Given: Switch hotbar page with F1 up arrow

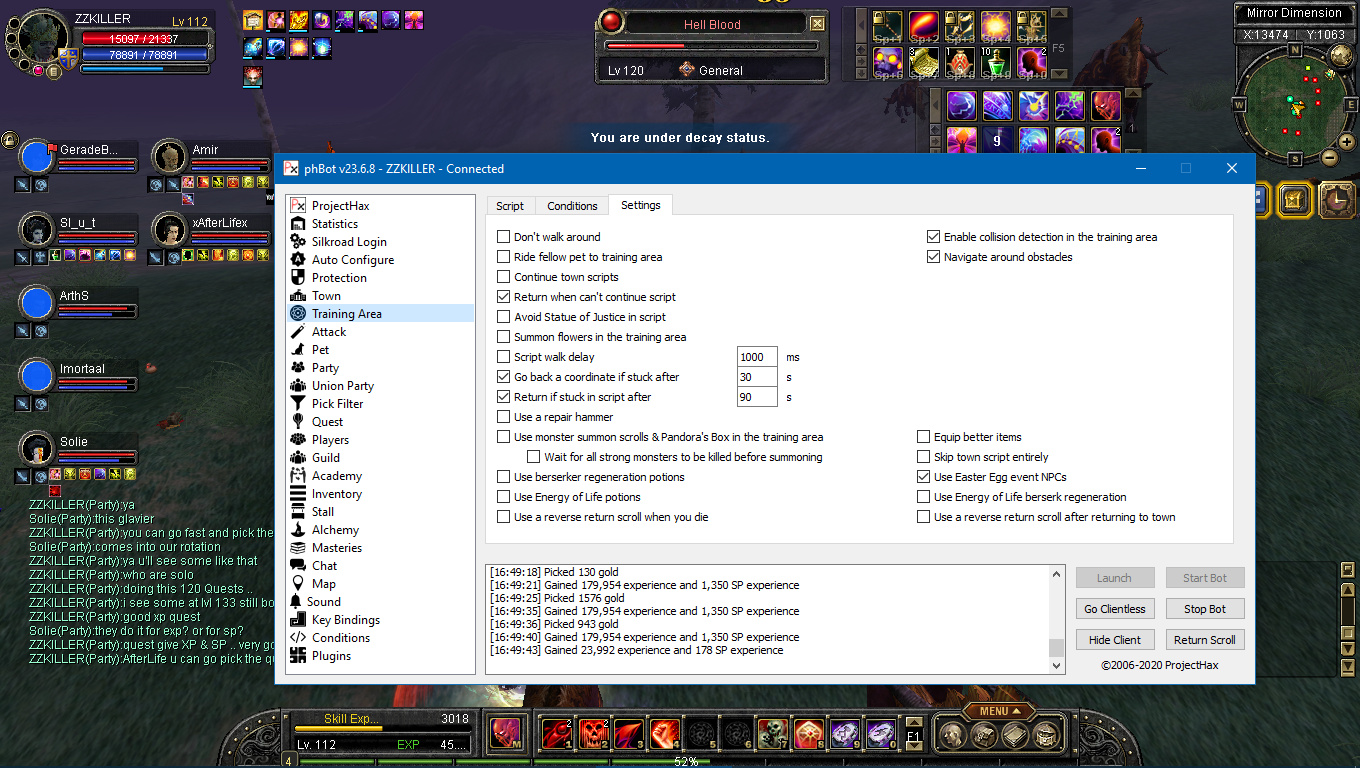Looking at the screenshot, I should tap(914, 722).
